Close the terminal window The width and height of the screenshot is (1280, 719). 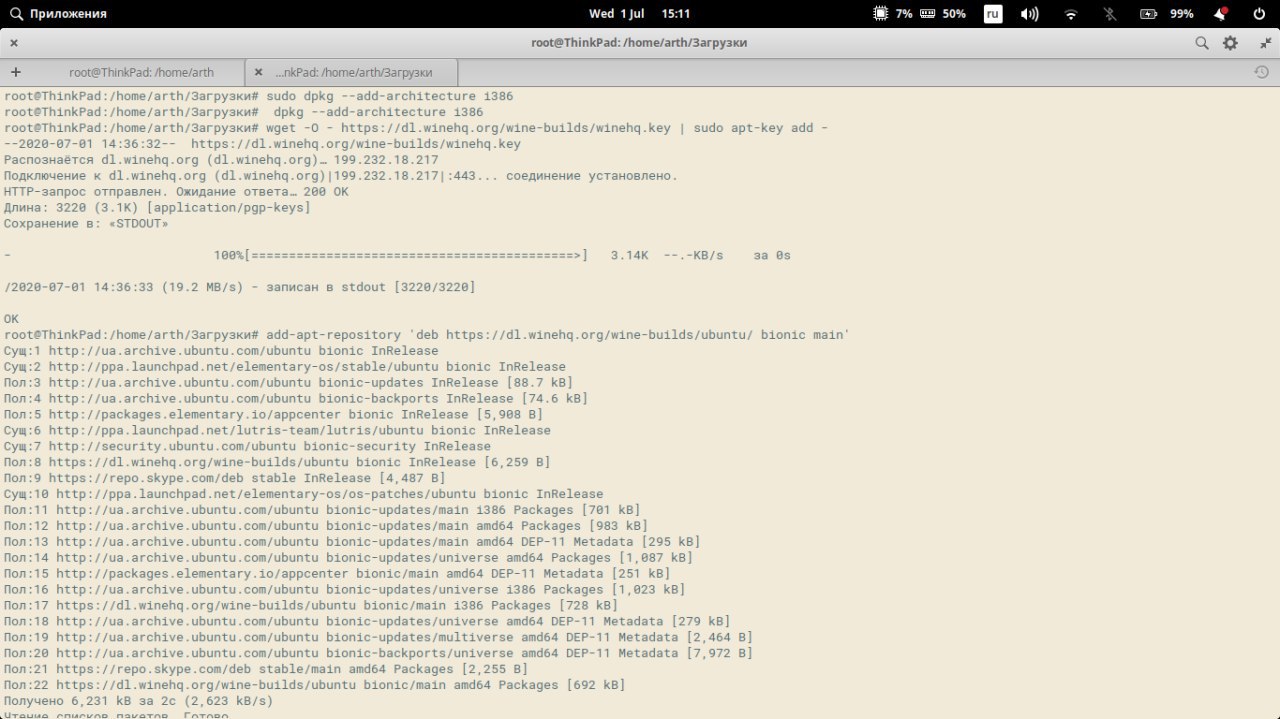click(14, 43)
